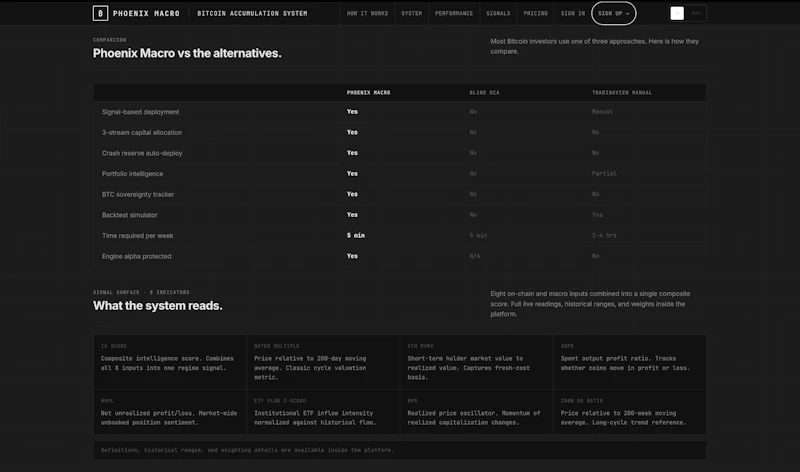Screen dimensions: 800x472
Task: Click Yes under TradingView in Backtest simulator row
Action: click(597, 215)
